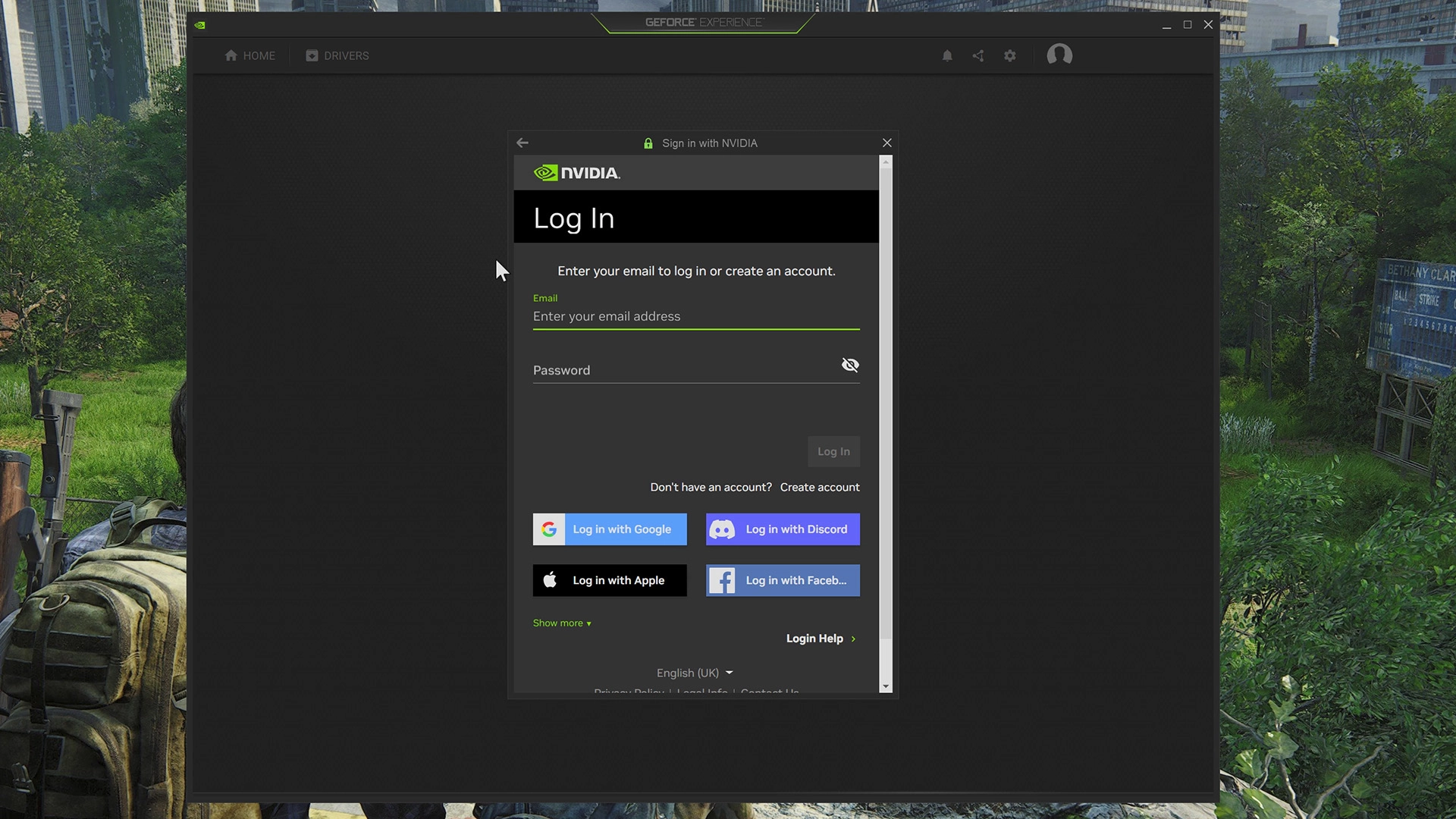Click the NVIDIA logo in login panel

coord(577,173)
